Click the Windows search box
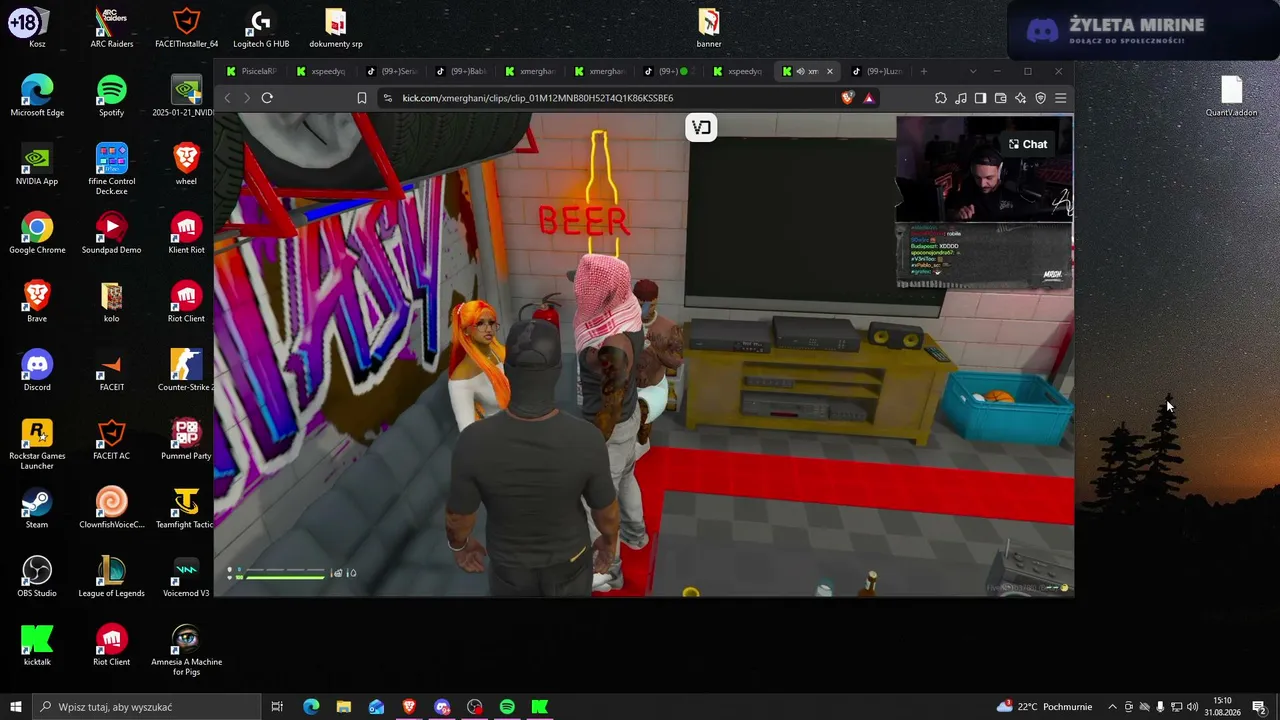Viewport: 1280px width, 720px height. (x=147, y=707)
